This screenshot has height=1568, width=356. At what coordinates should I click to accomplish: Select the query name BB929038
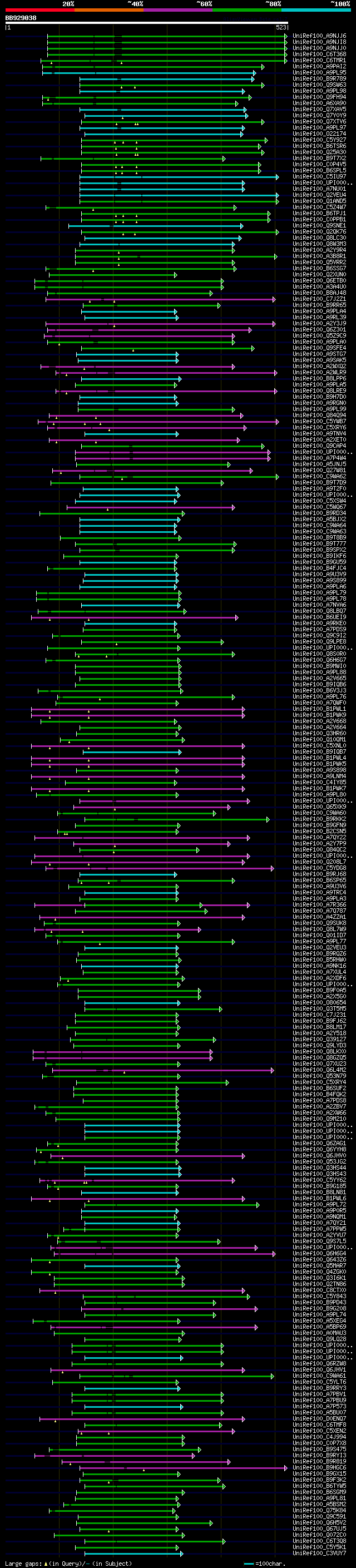(21, 18)
